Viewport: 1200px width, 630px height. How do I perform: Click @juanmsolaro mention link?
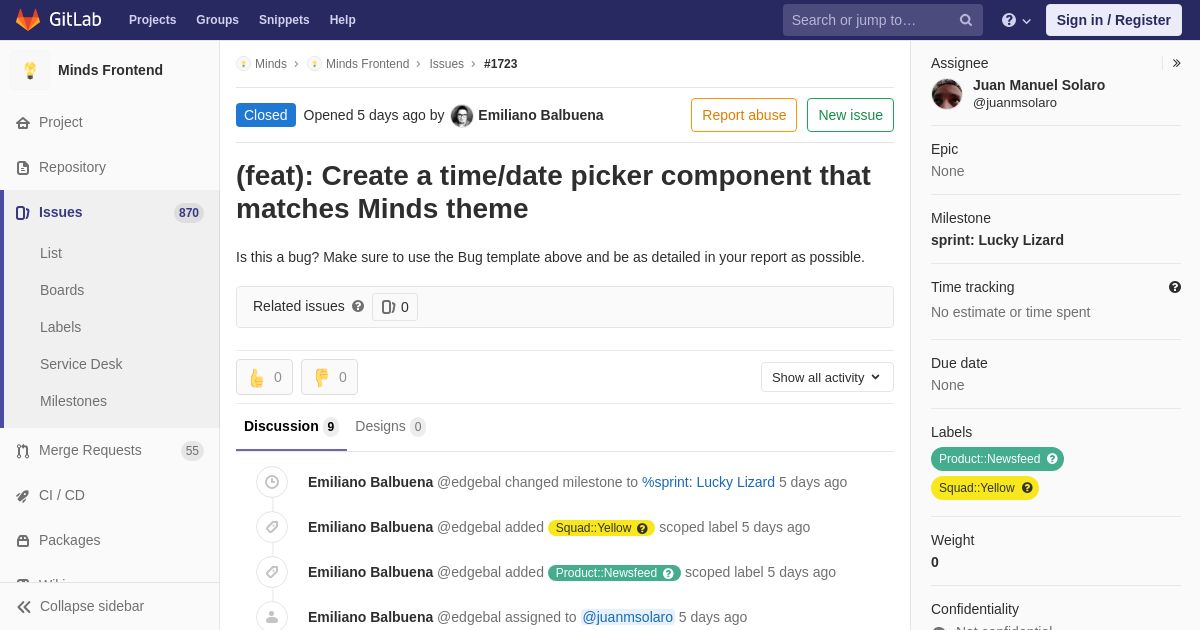pyautogui.click(x=628, y=617)
